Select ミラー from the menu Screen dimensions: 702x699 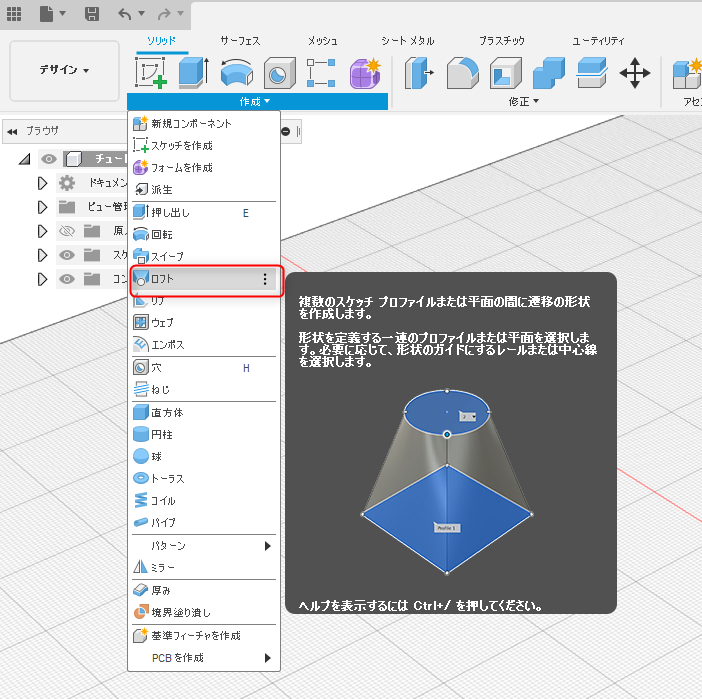(x=204, y=568)
